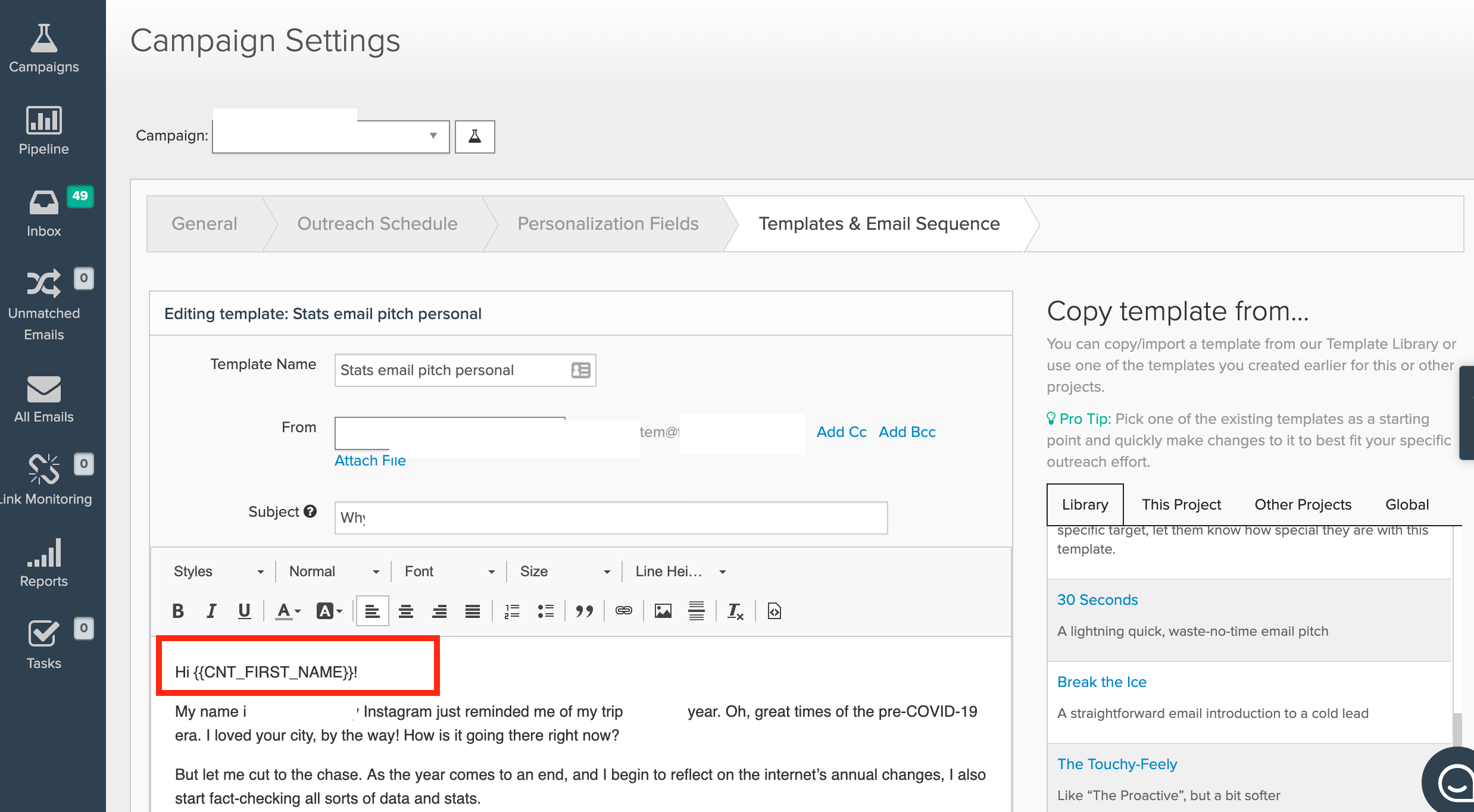
Task: Insert an image into template
Action: (663, 611)
